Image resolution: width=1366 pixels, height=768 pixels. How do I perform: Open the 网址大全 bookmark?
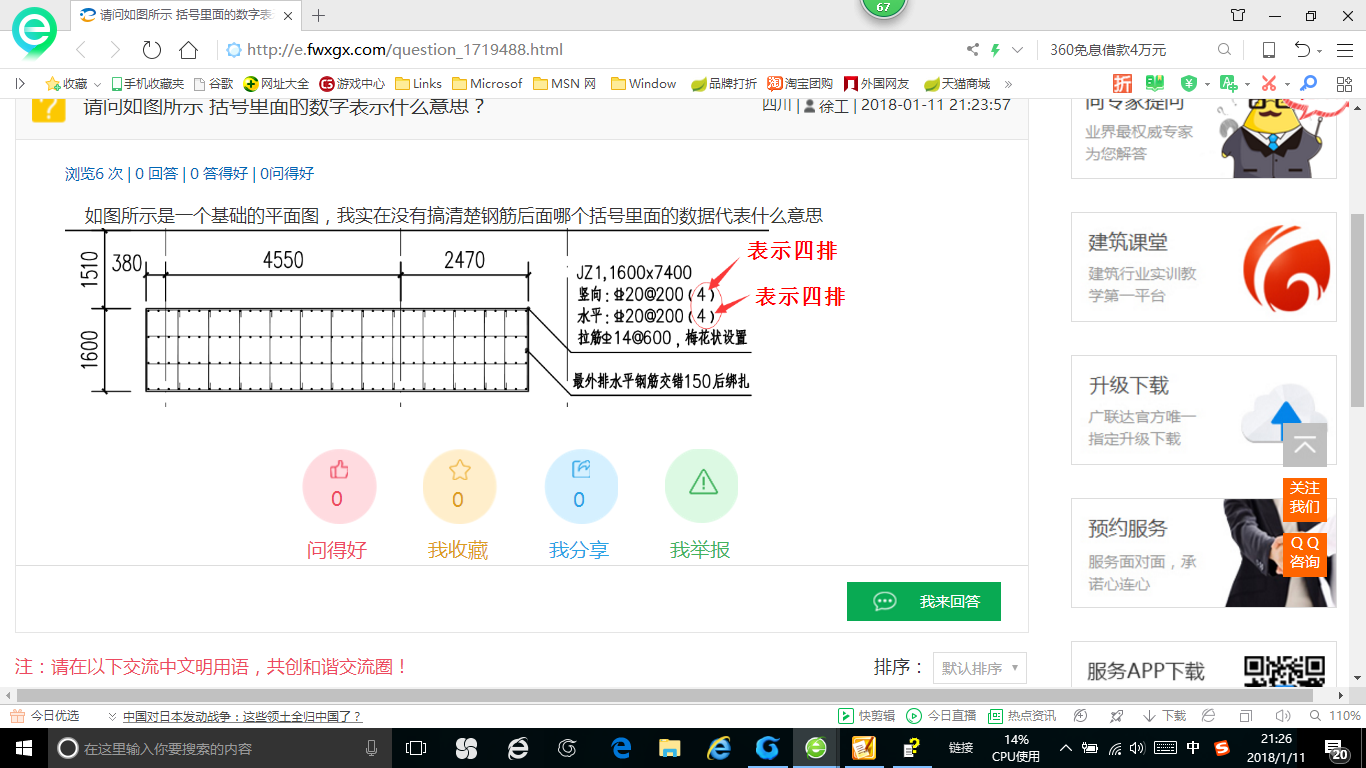pos(277,84)
